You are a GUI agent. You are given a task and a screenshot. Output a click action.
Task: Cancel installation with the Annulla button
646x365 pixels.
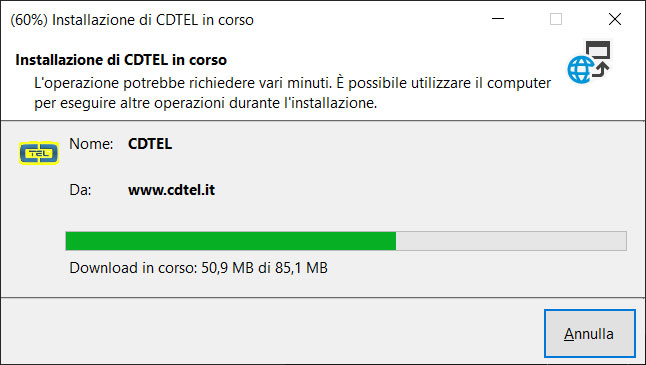(x=590, y=333)
